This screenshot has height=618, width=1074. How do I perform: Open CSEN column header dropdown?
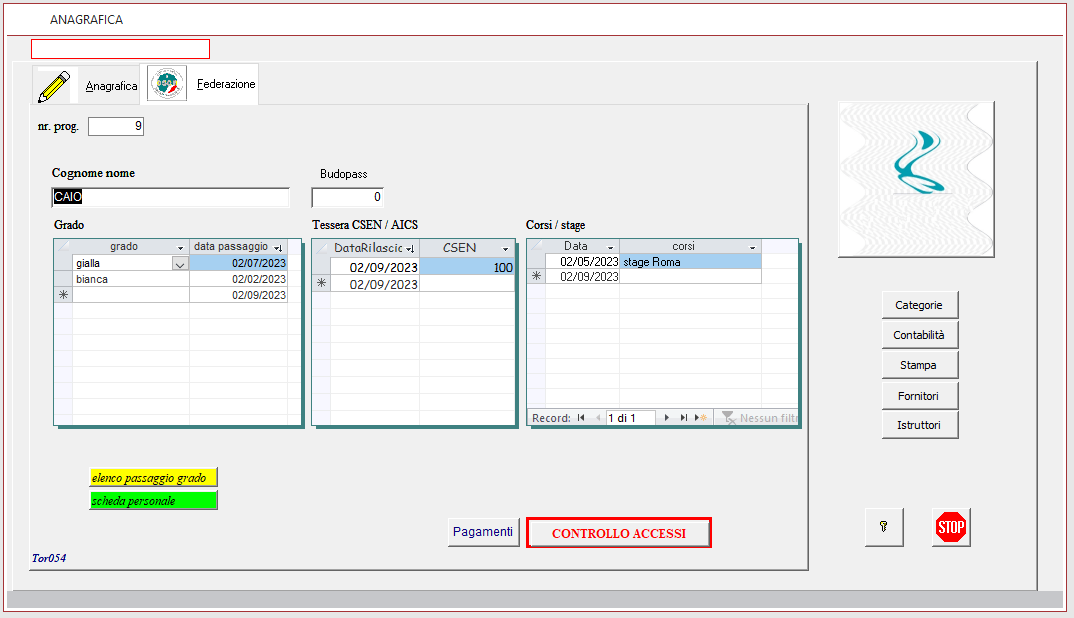[505, 249]
